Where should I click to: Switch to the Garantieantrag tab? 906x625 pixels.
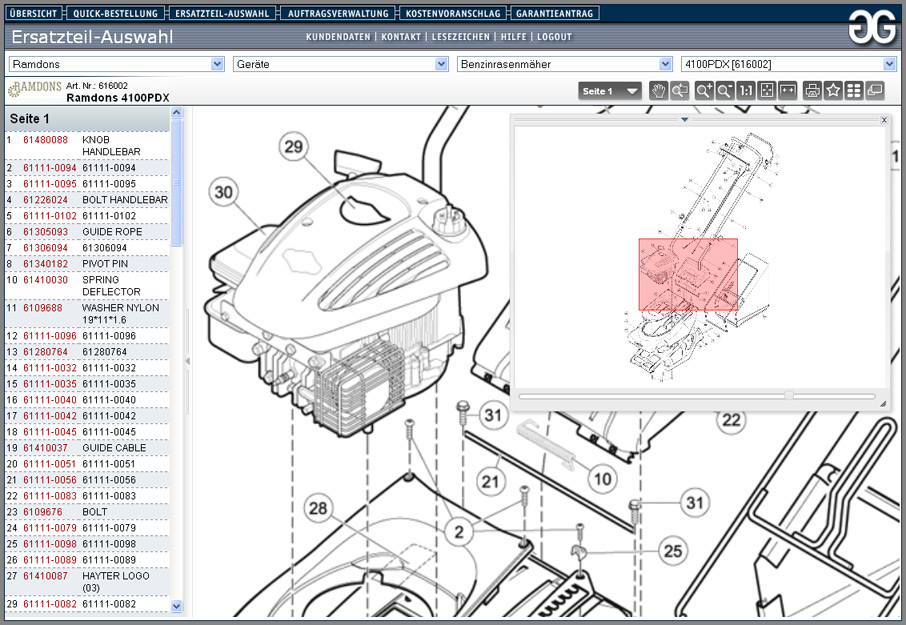pos(554,13)
